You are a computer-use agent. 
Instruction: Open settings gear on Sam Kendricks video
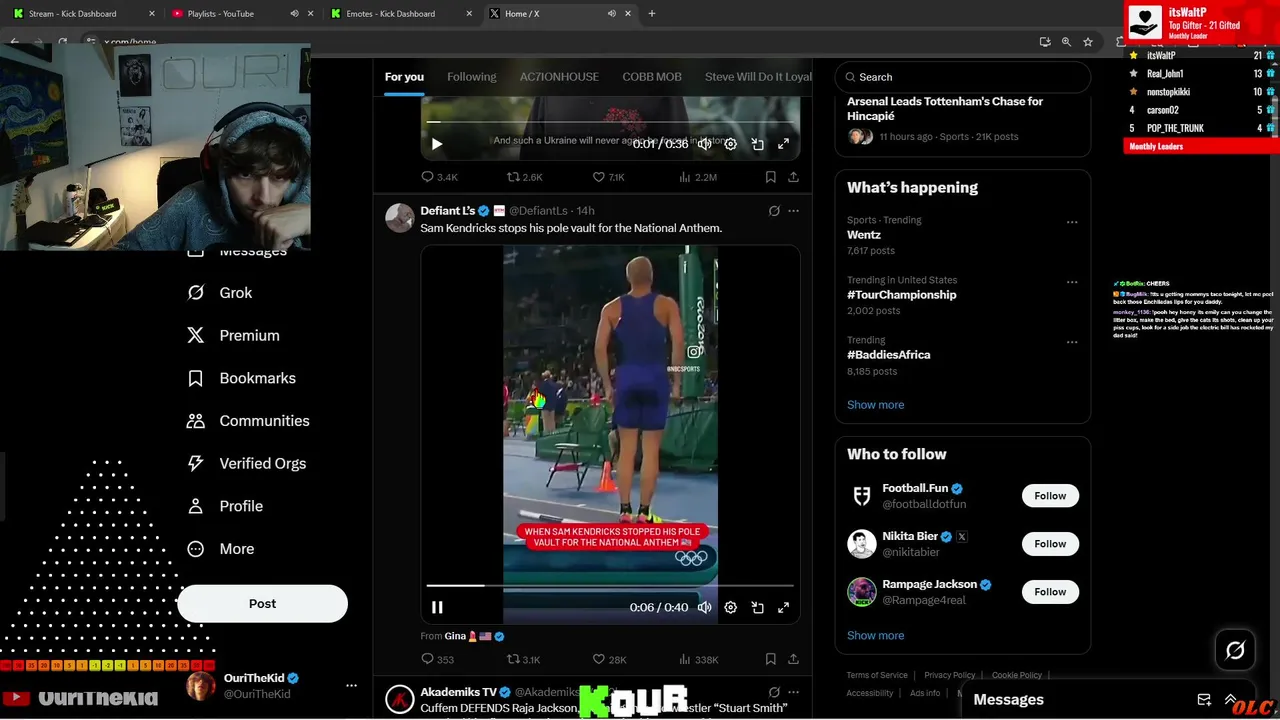point(731,607)
